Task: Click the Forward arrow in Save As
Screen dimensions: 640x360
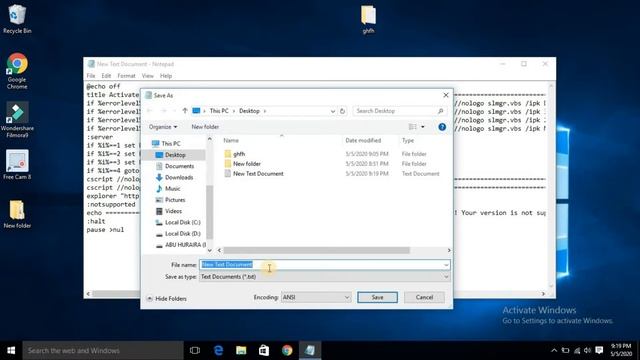Action: [163, 111]
